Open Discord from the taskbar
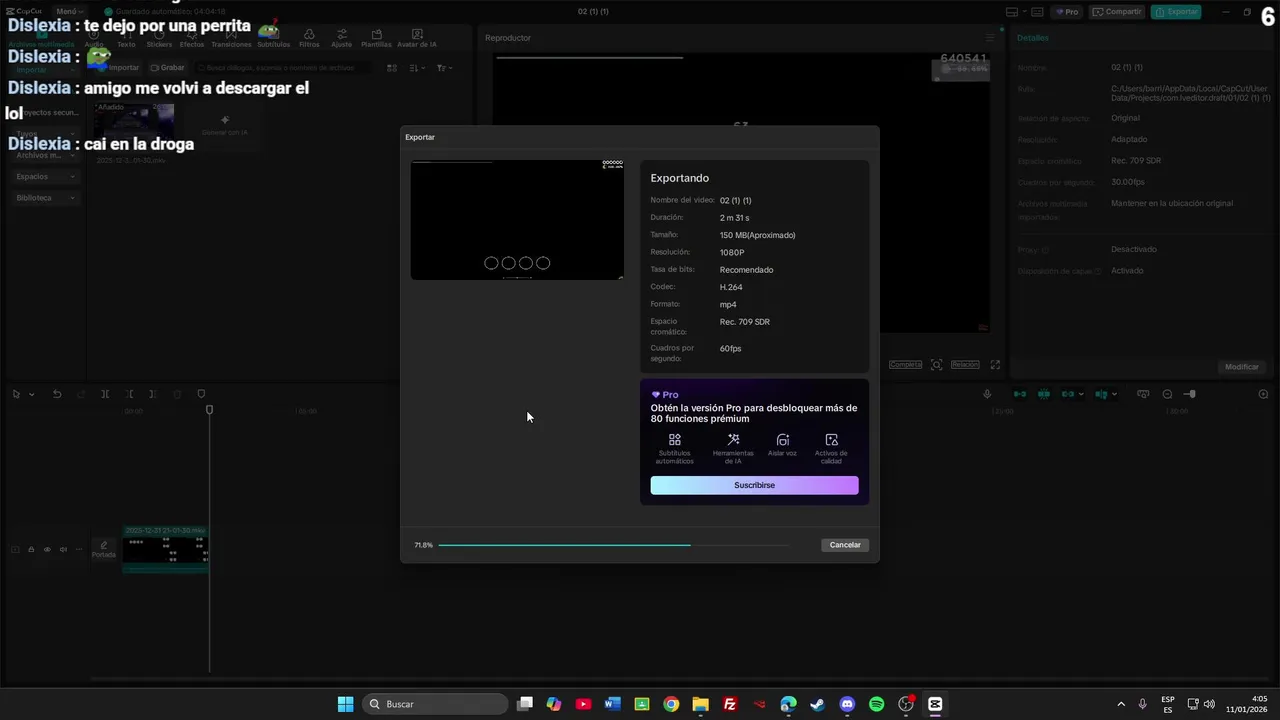This screenshot has width=1280, height=720. pos(847,704)
